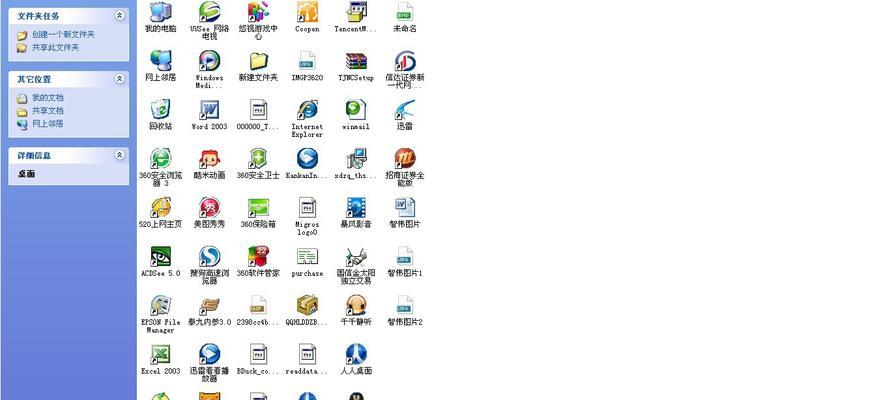Click the 桌面 text in 详细信息

[26, 174]
